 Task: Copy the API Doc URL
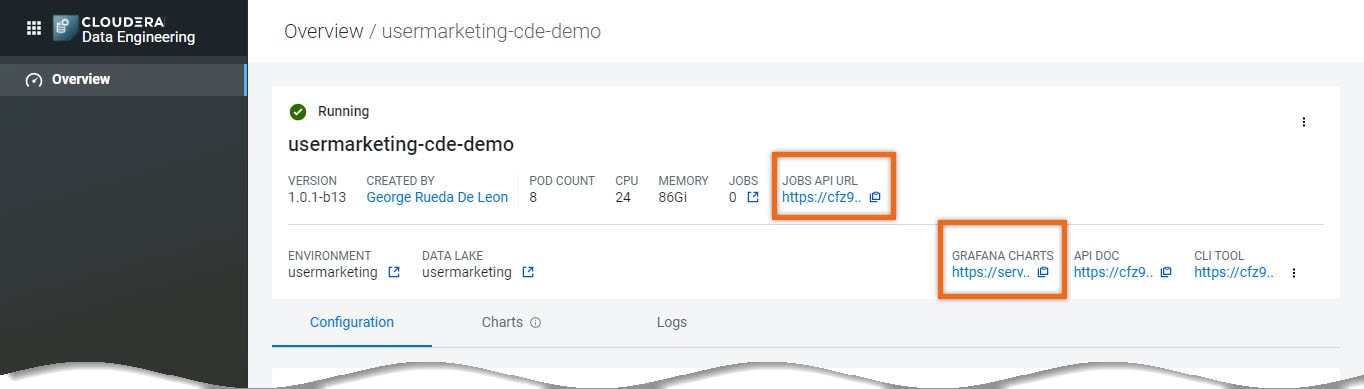point(1166,272)
